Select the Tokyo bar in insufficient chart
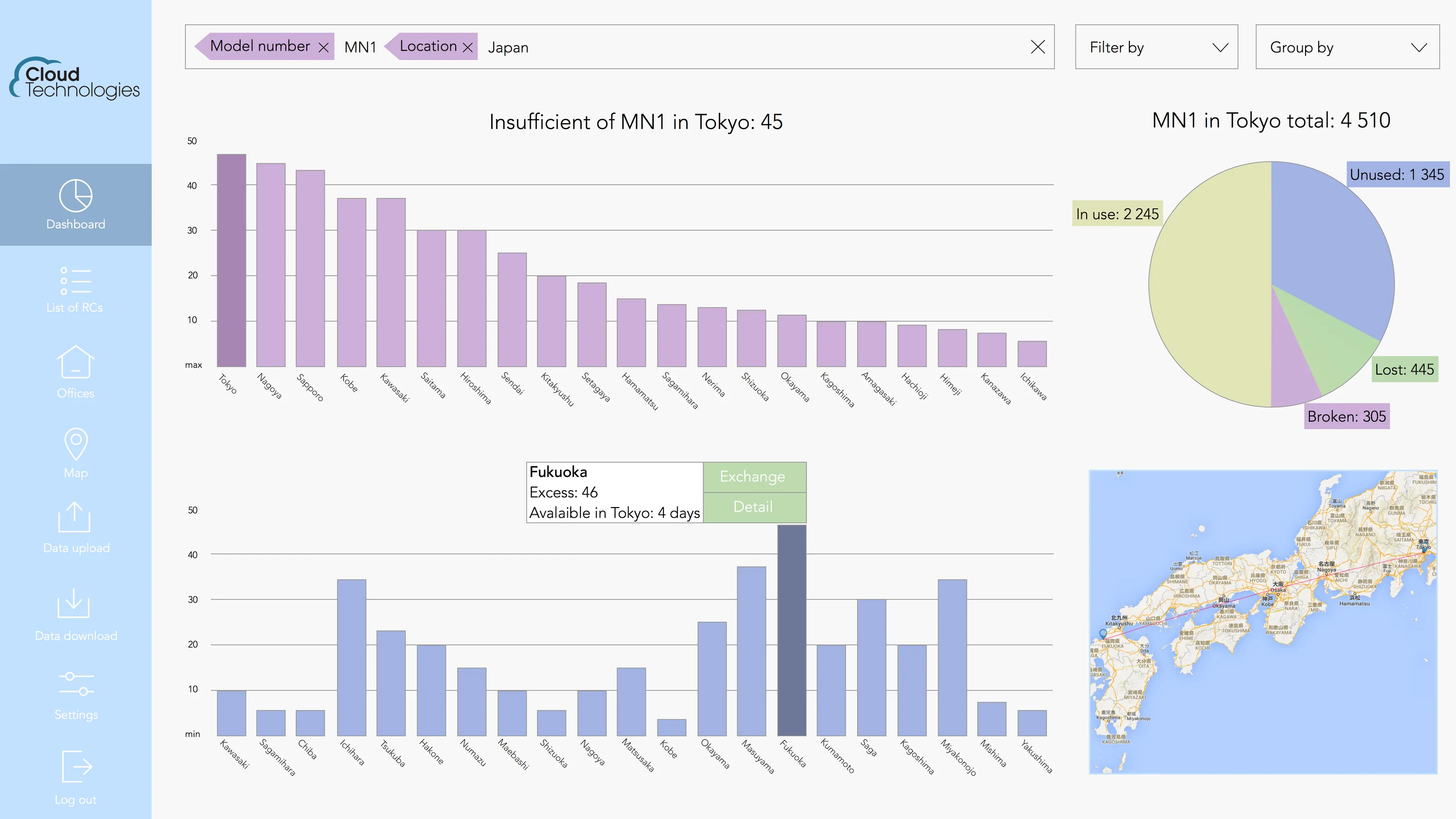 (x=231, y=260)
